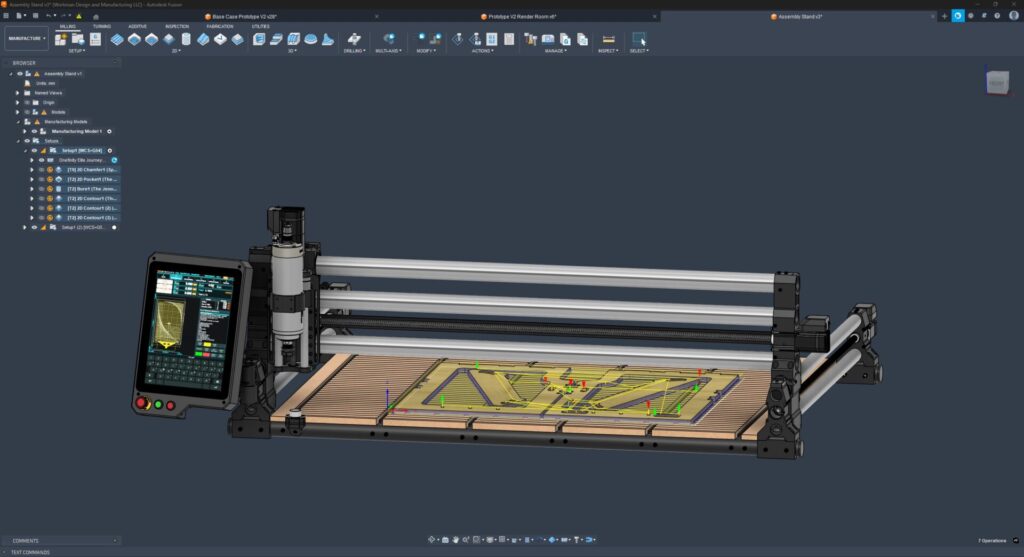
Task: Toggle eye icon for Setup1 (2)
Action: (x=33, y=227)
